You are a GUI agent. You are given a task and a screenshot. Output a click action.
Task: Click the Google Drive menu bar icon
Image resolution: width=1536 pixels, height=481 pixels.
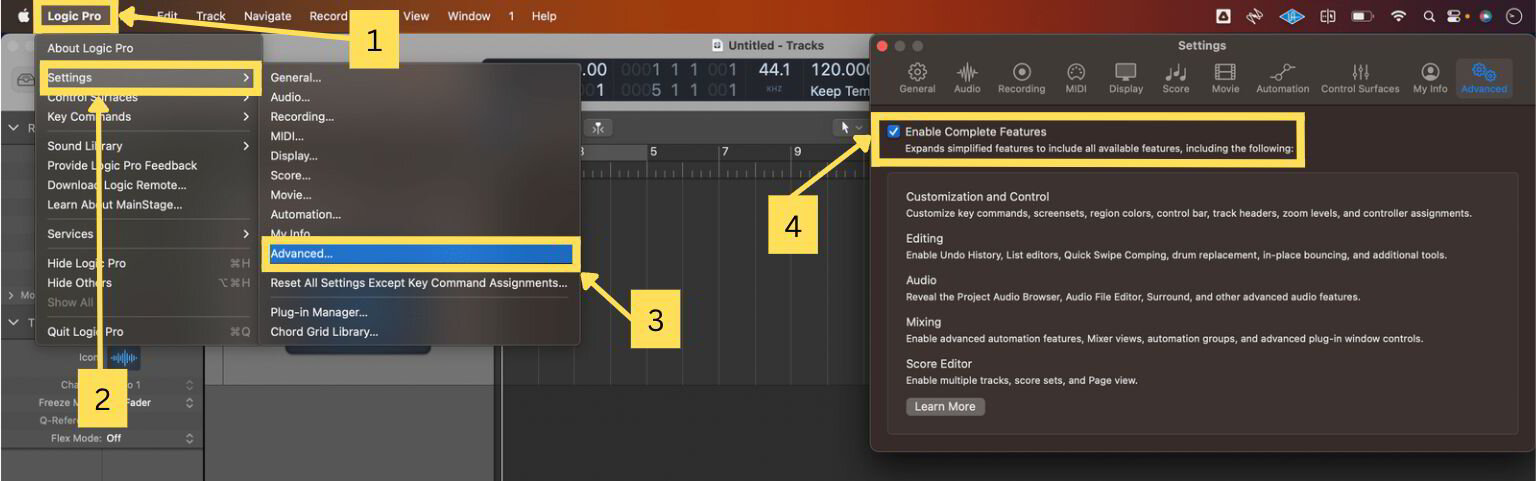pyautogui.click(x=1223, y=16)
